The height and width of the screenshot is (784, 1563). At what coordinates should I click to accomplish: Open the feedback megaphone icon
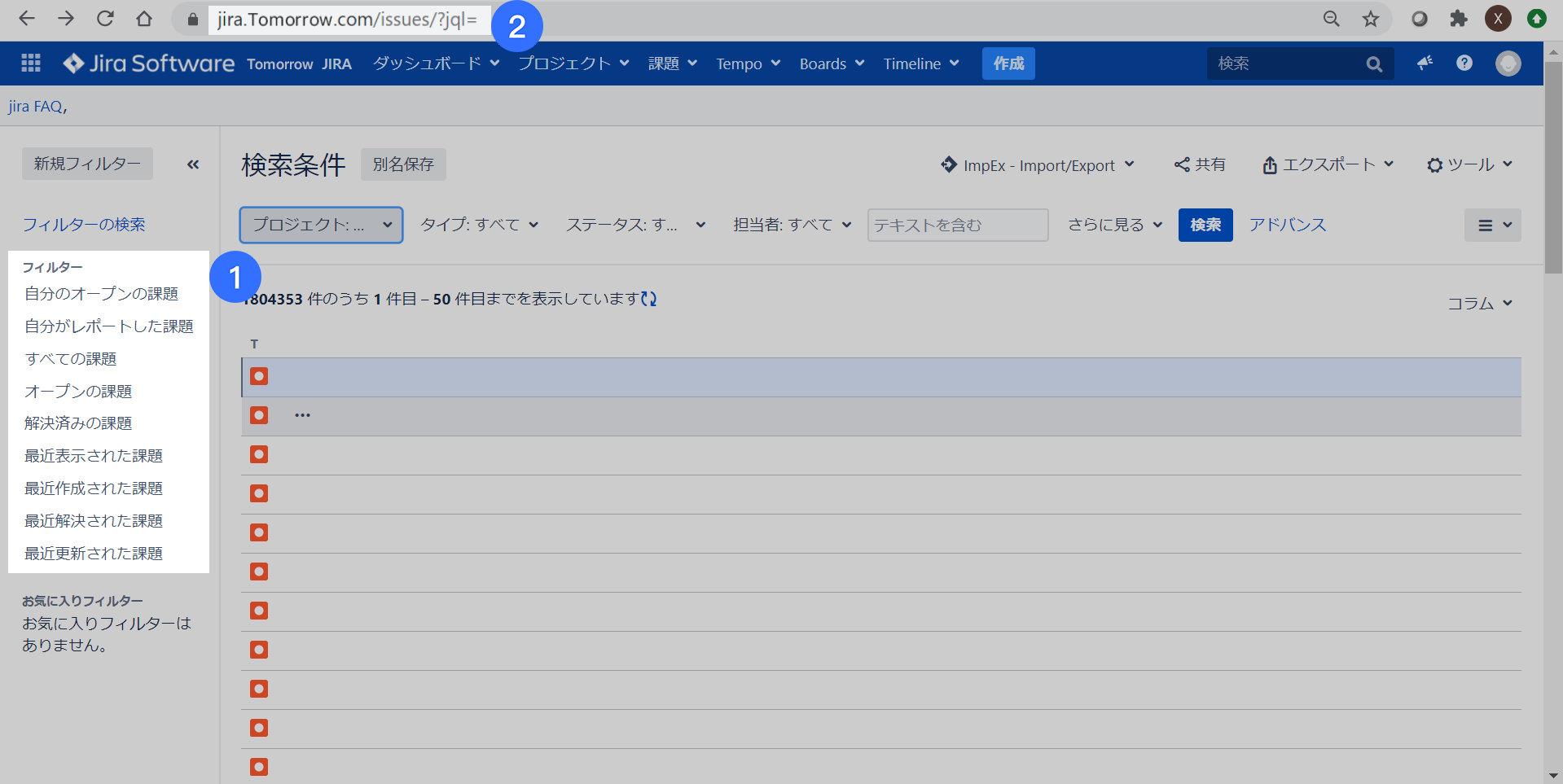tap(1424, 64)
